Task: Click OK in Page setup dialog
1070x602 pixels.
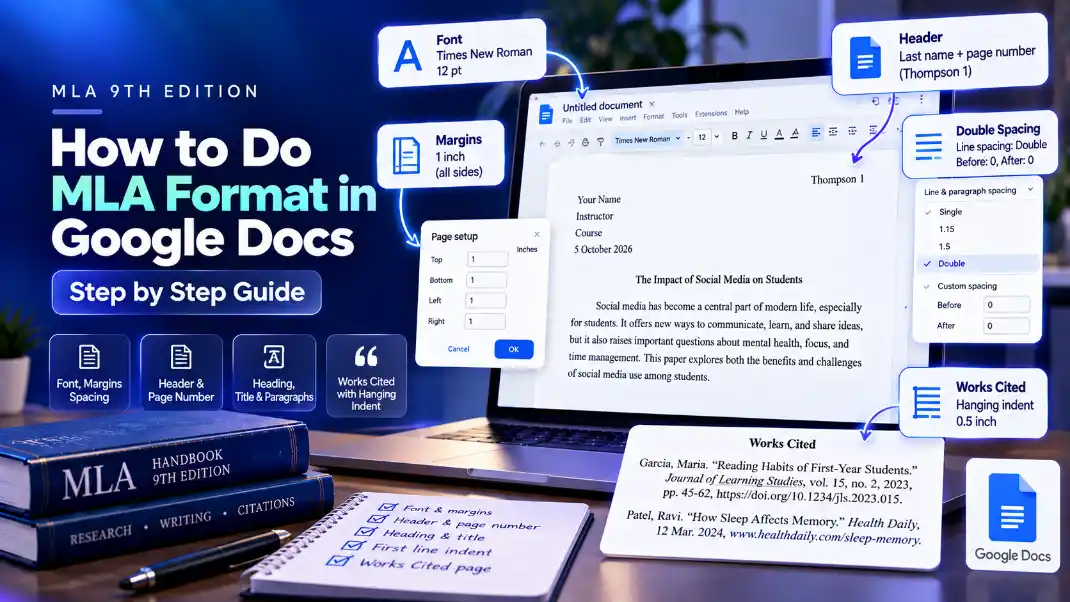Action: pos(514,349)
